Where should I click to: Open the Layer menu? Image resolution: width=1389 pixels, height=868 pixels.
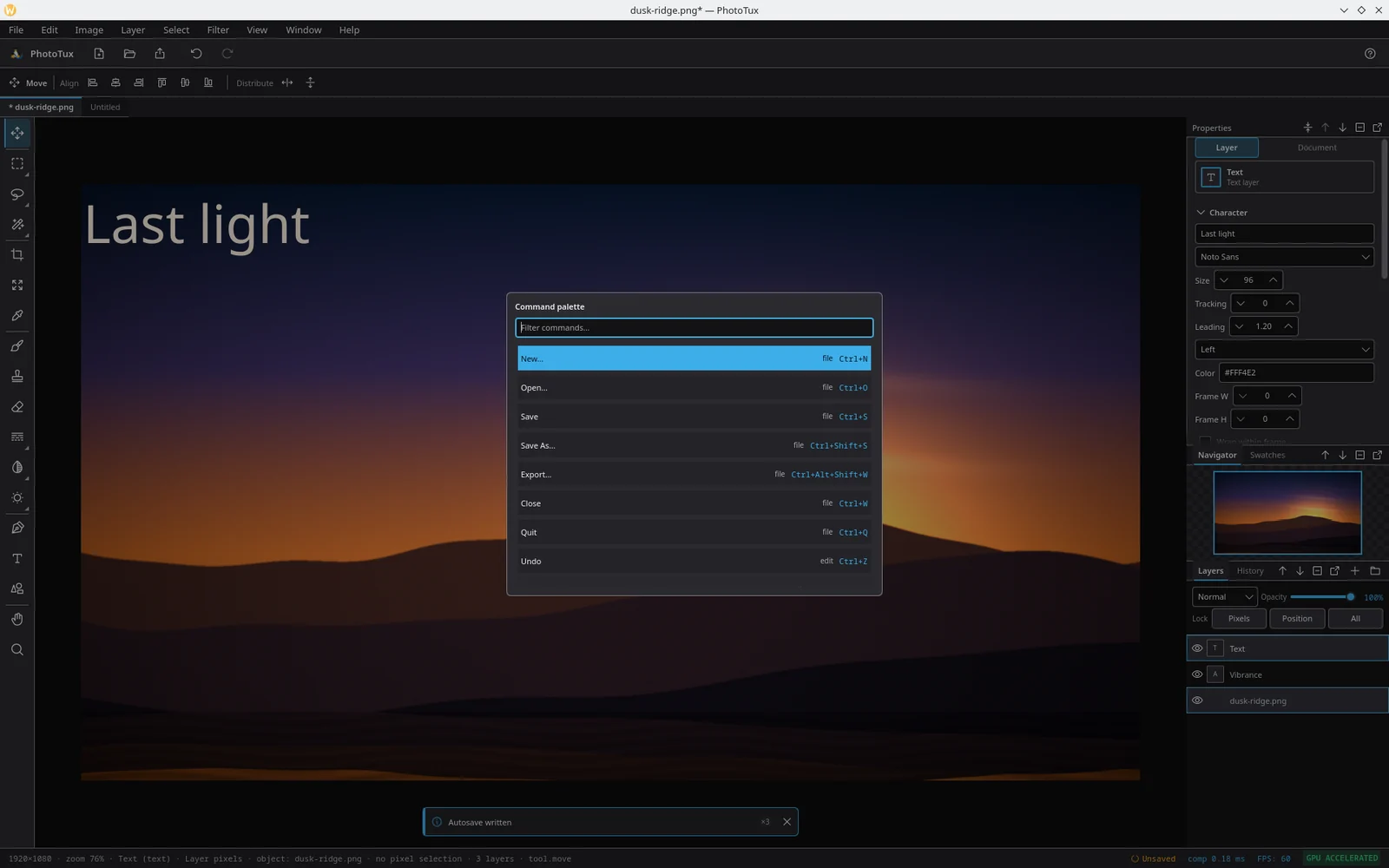[x=133, y=30]
